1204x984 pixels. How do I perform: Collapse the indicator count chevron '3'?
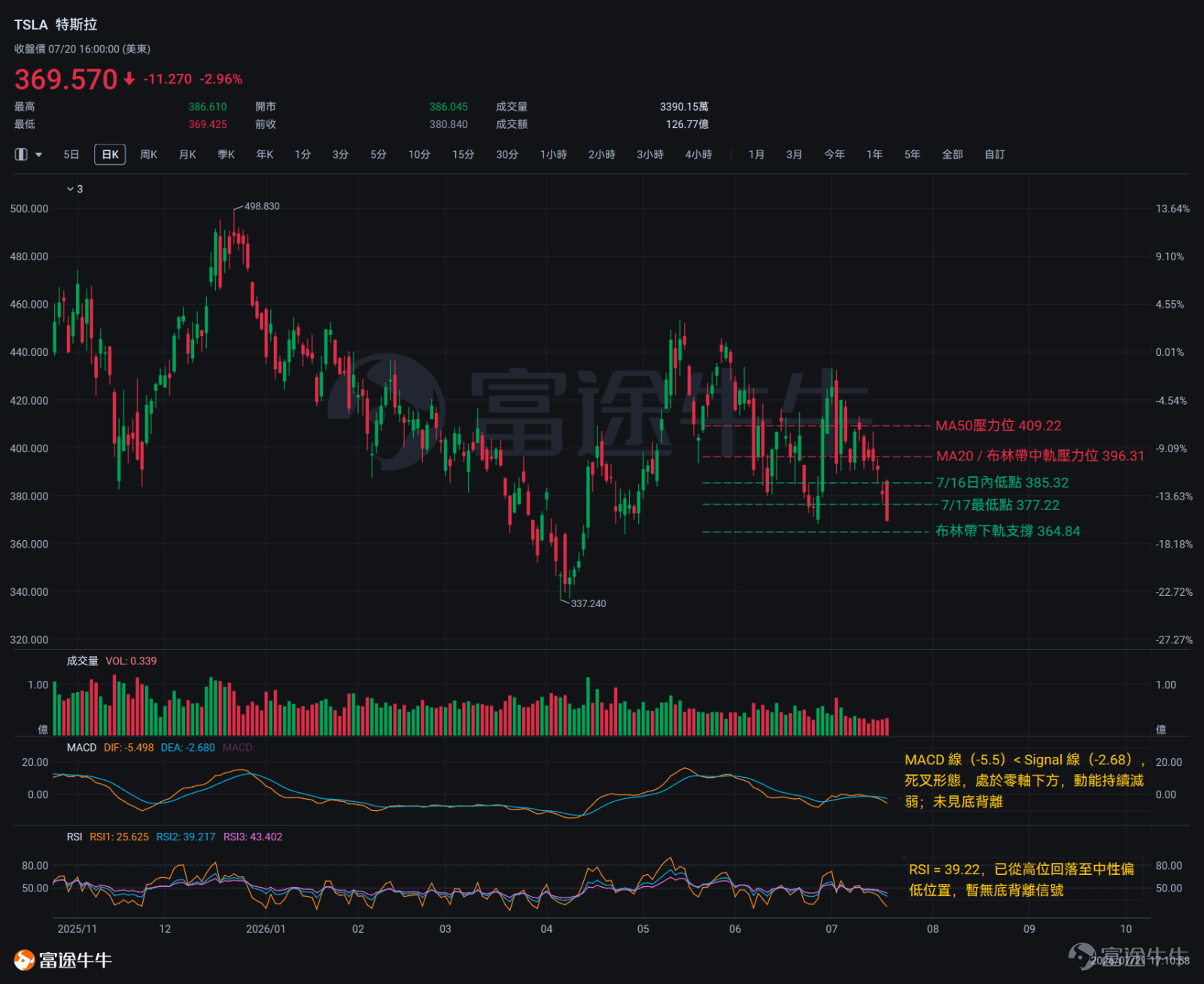coord(74,189)
